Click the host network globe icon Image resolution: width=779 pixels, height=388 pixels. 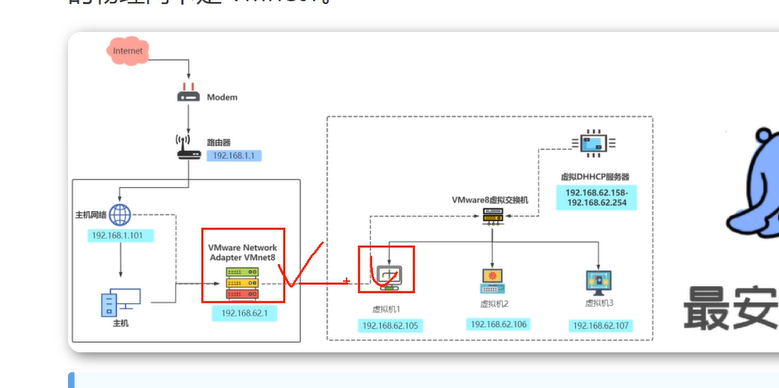[120, 215]
